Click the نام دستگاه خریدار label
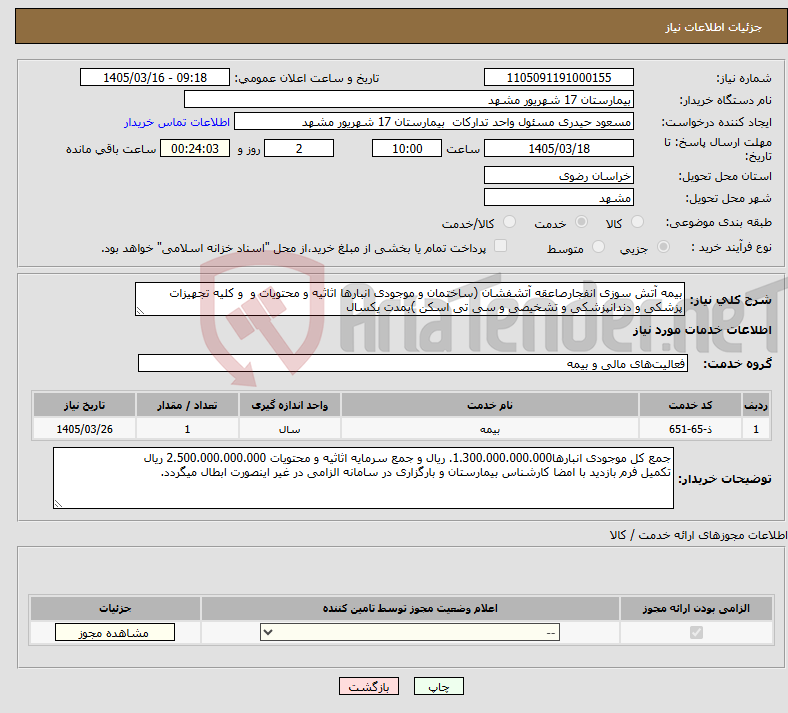Screen dimensions: 788x713 tap(726, 100)
